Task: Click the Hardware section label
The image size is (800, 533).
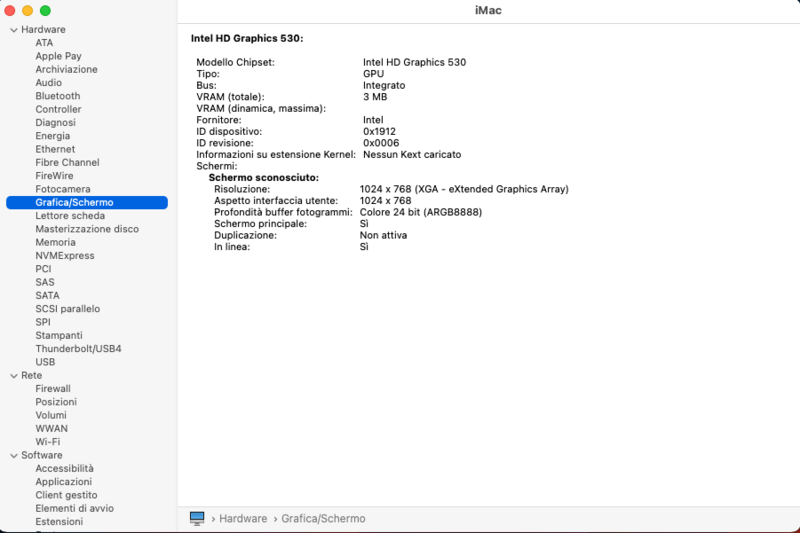Action: tap(43, 30)
